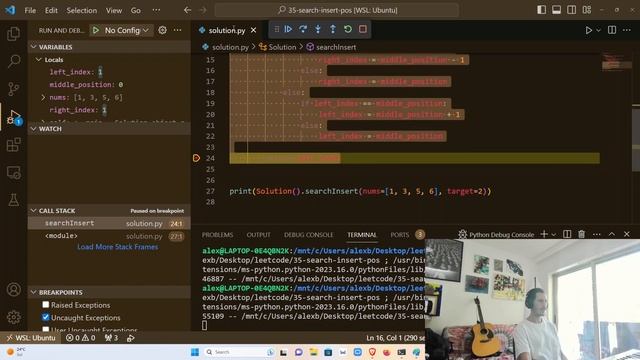This screenshot has width=640, height=360.
Task: Click Load More Stack Frames link
Action: pos(118,247)
